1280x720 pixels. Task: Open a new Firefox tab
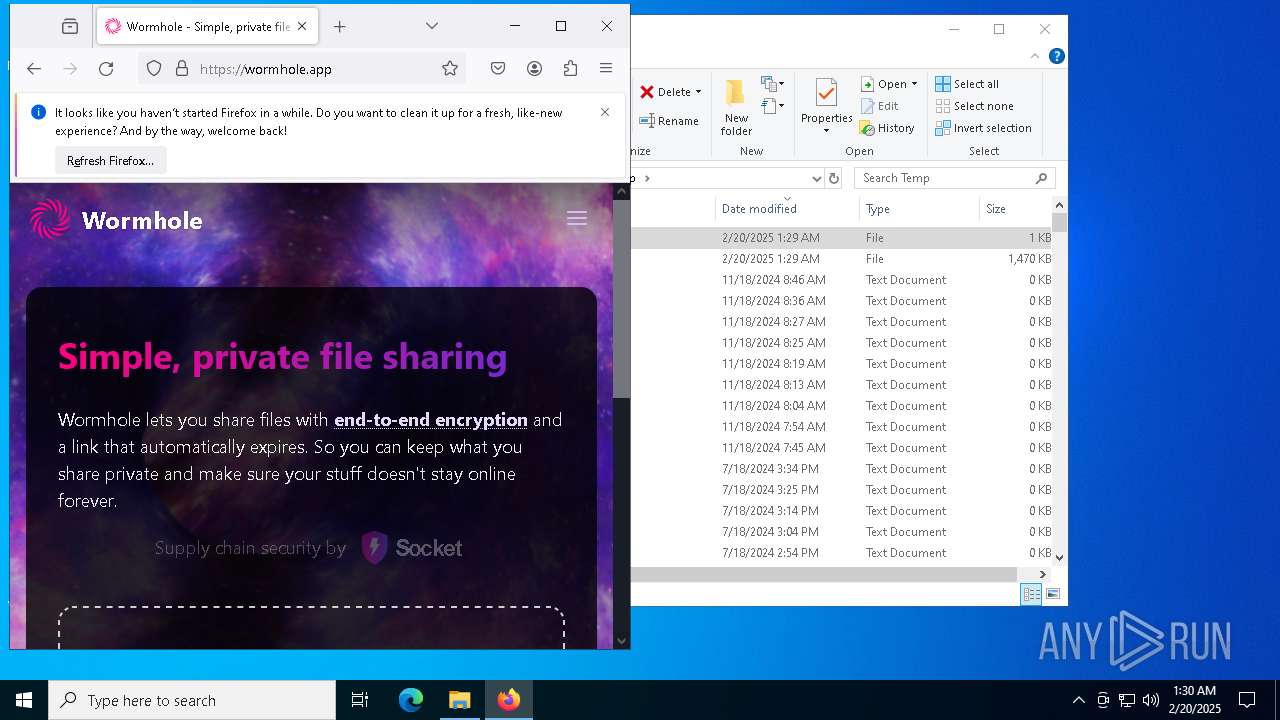(340, 27)
